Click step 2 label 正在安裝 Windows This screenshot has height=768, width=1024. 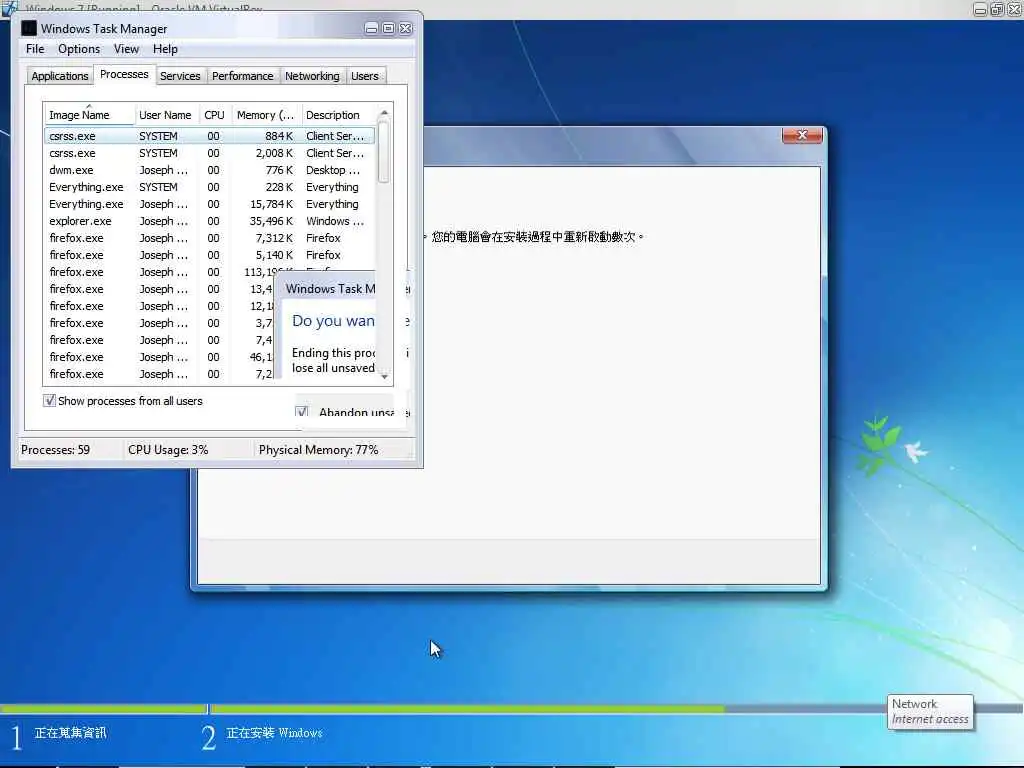click(x=274, y=733)
